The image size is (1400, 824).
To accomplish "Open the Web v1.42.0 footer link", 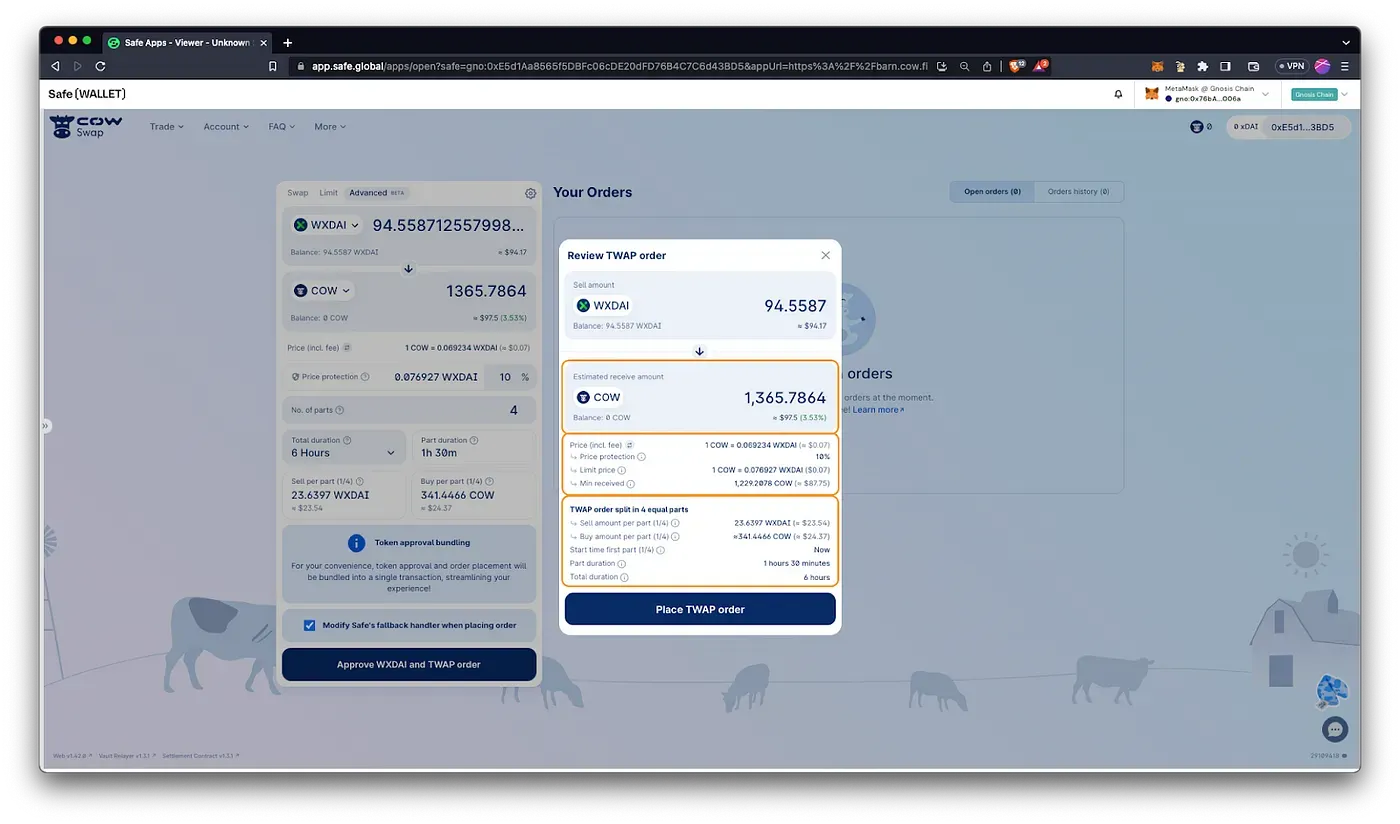I will pyautogui.click(x=72, y=756).
